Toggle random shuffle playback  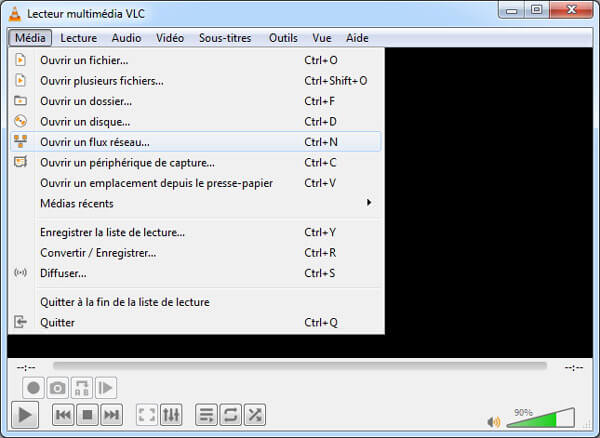[x=255, y=415]
